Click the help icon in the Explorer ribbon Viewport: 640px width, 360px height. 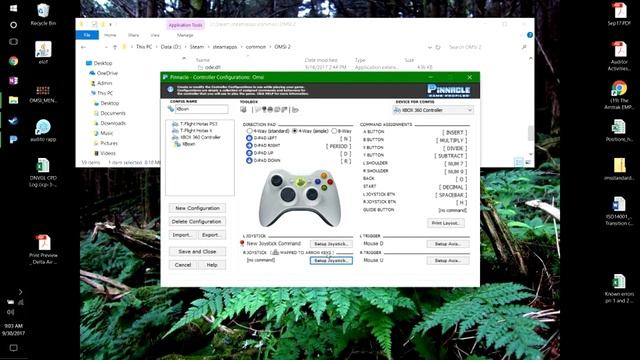[530, 35]
